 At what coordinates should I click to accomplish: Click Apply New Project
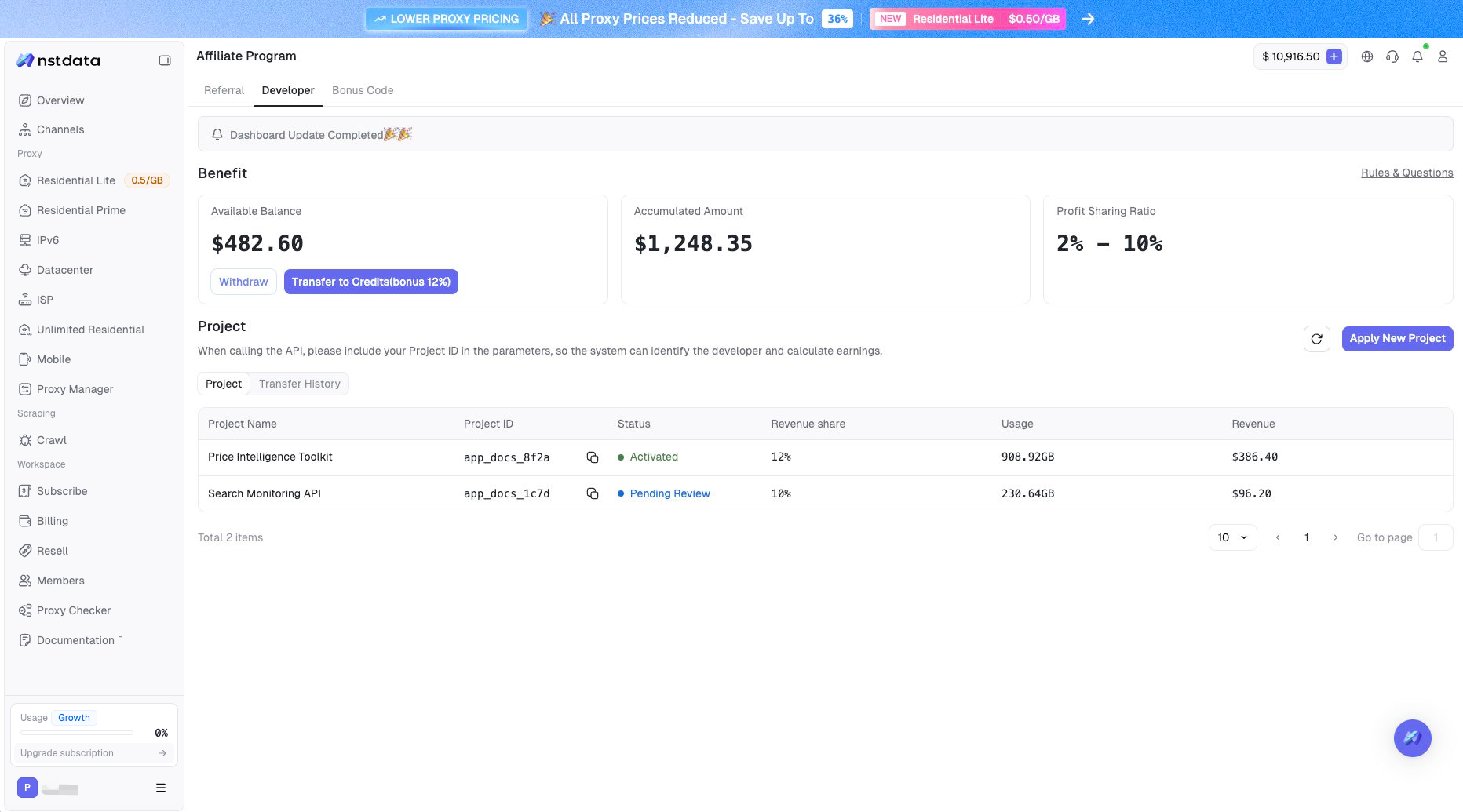point(1398,338)
